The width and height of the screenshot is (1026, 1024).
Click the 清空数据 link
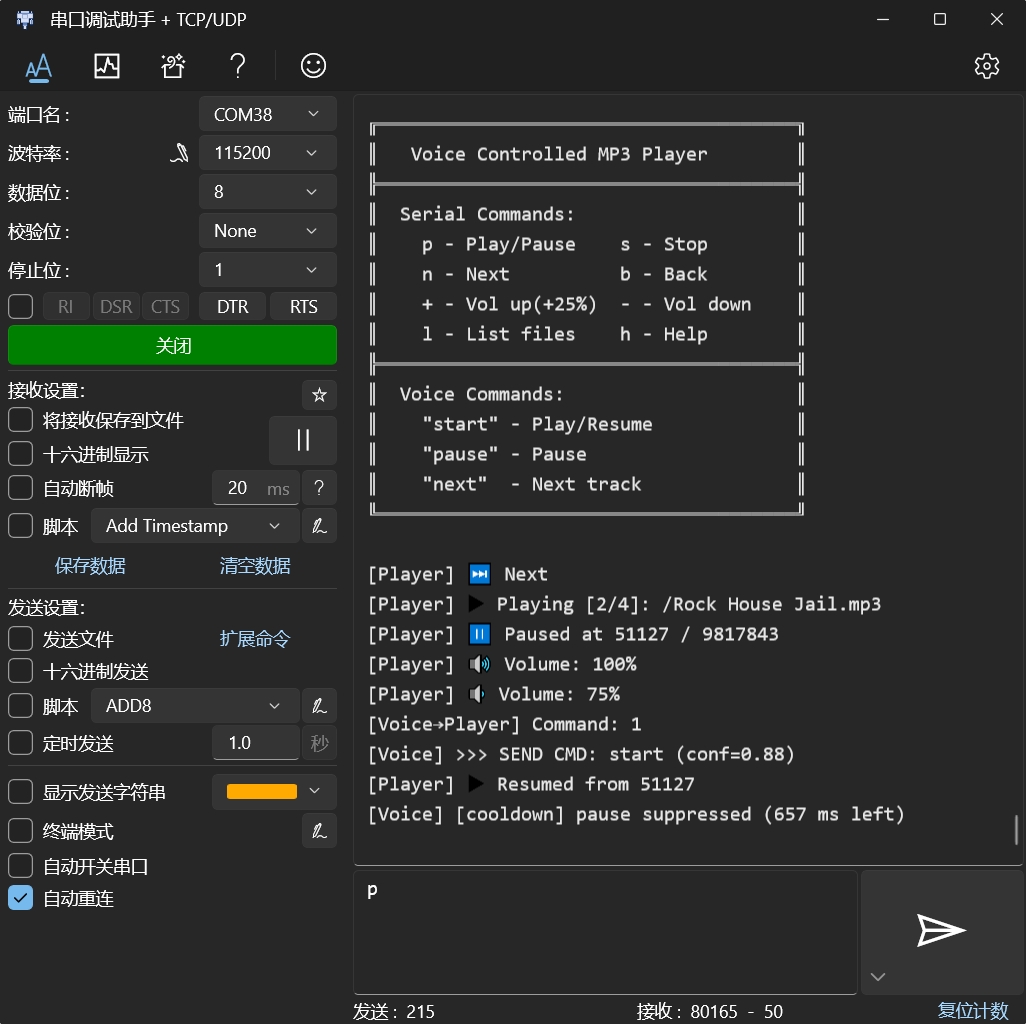[x=255, y=566]
